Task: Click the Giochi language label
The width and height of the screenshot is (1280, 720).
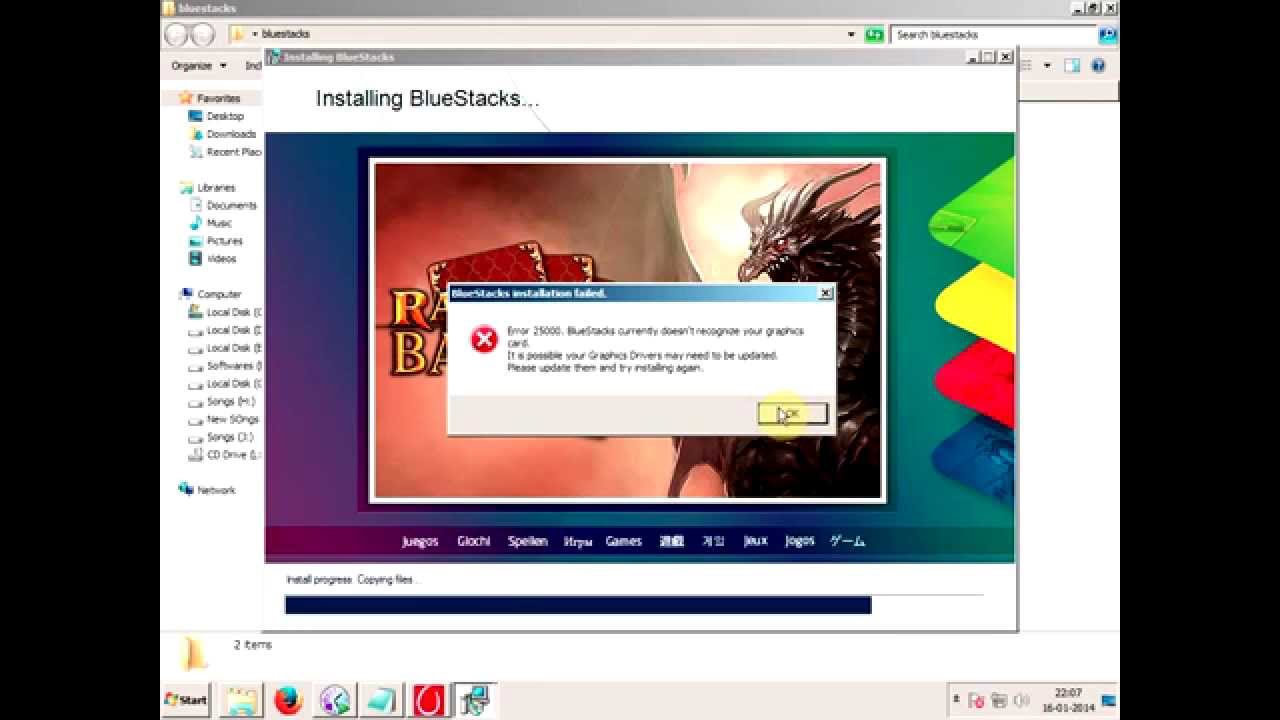Action: [473, 541]
